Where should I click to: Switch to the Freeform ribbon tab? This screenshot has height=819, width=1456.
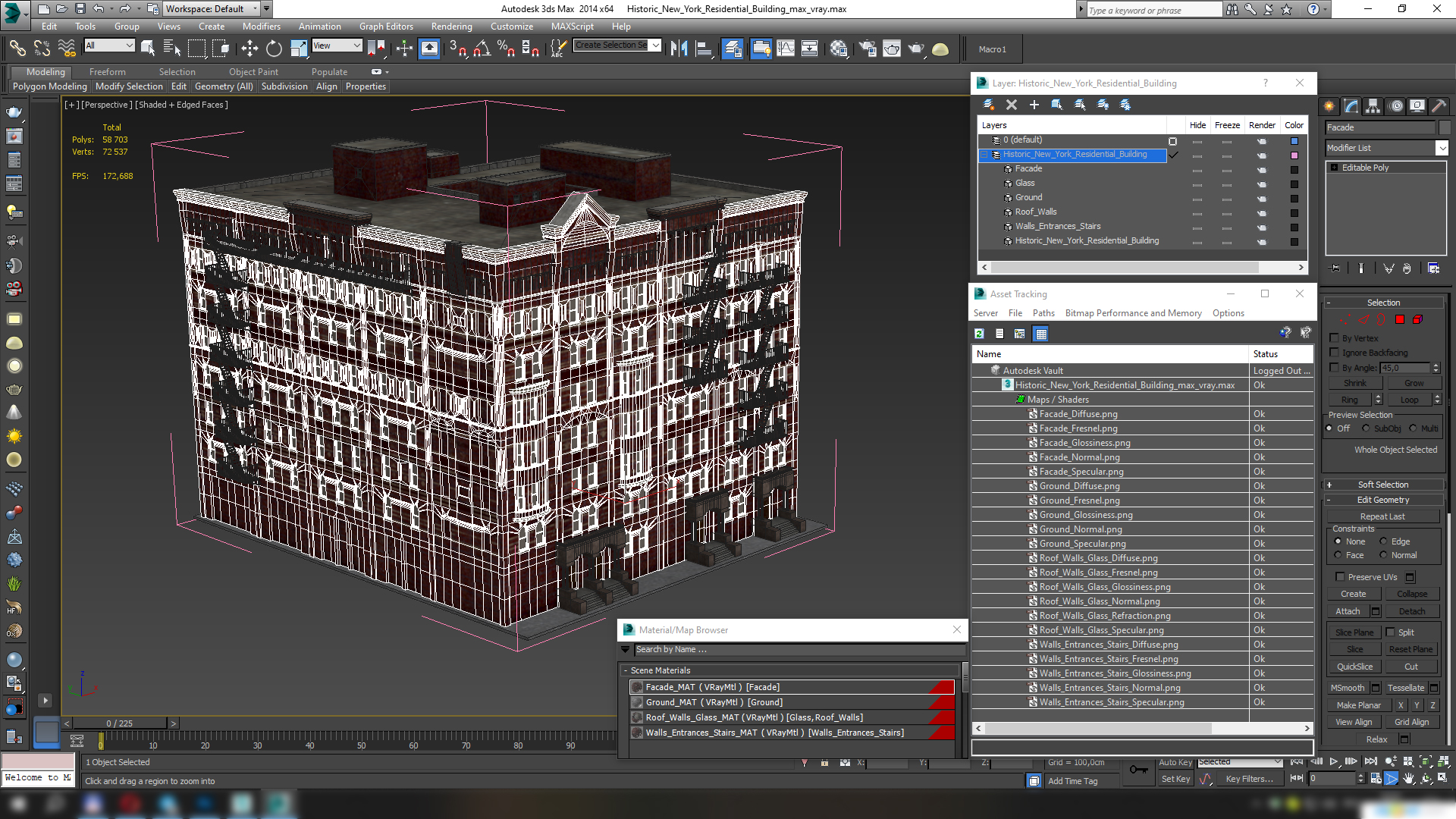point(107,72)
